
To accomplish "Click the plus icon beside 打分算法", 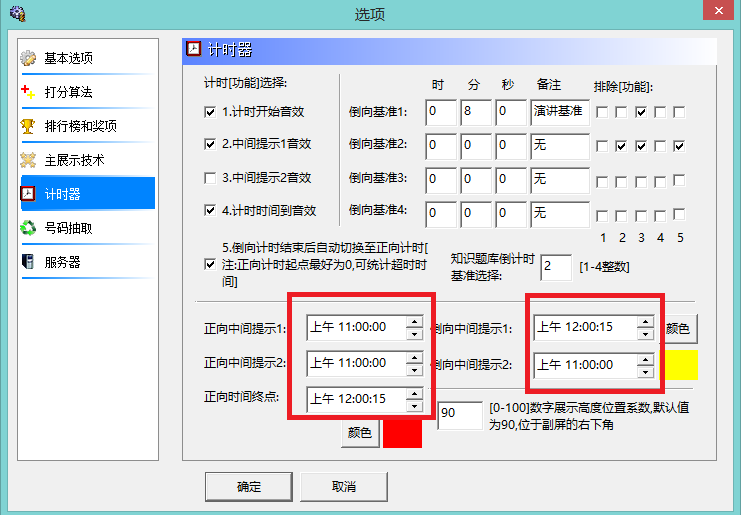I will click(28, 92).
